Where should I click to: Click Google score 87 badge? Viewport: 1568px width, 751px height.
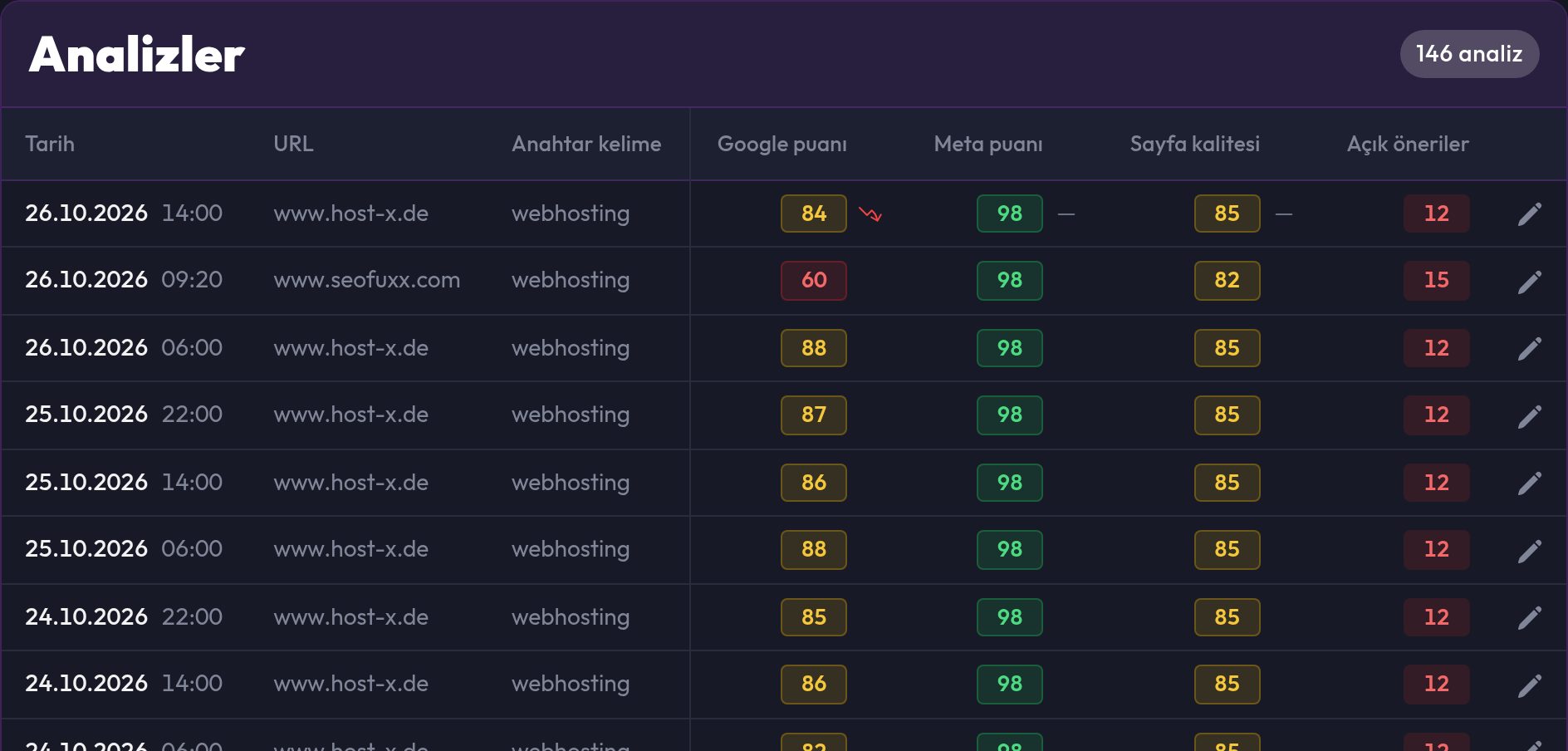pos(814,415)
